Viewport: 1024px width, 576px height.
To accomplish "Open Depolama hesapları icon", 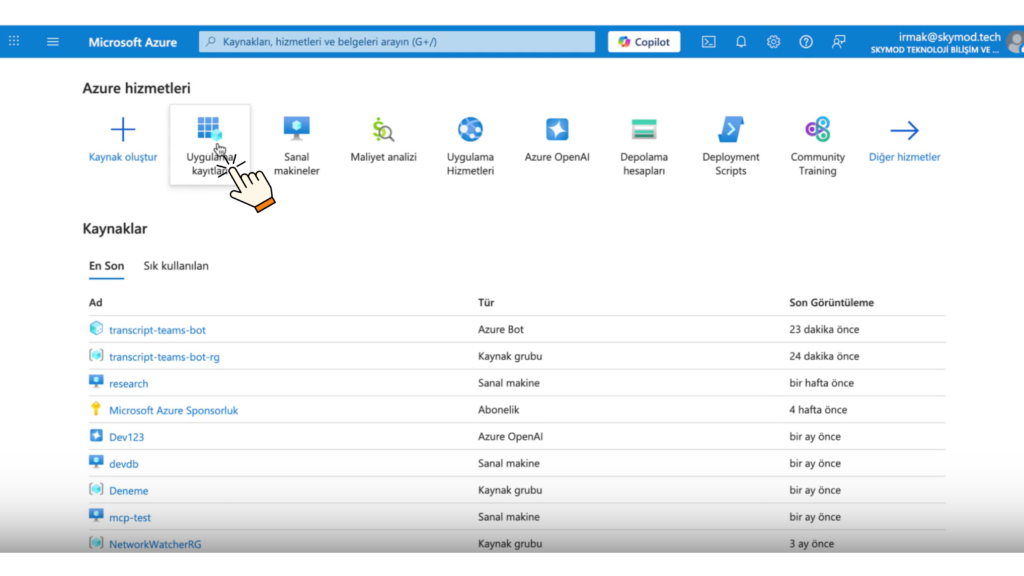I will (x=643, y=128).
